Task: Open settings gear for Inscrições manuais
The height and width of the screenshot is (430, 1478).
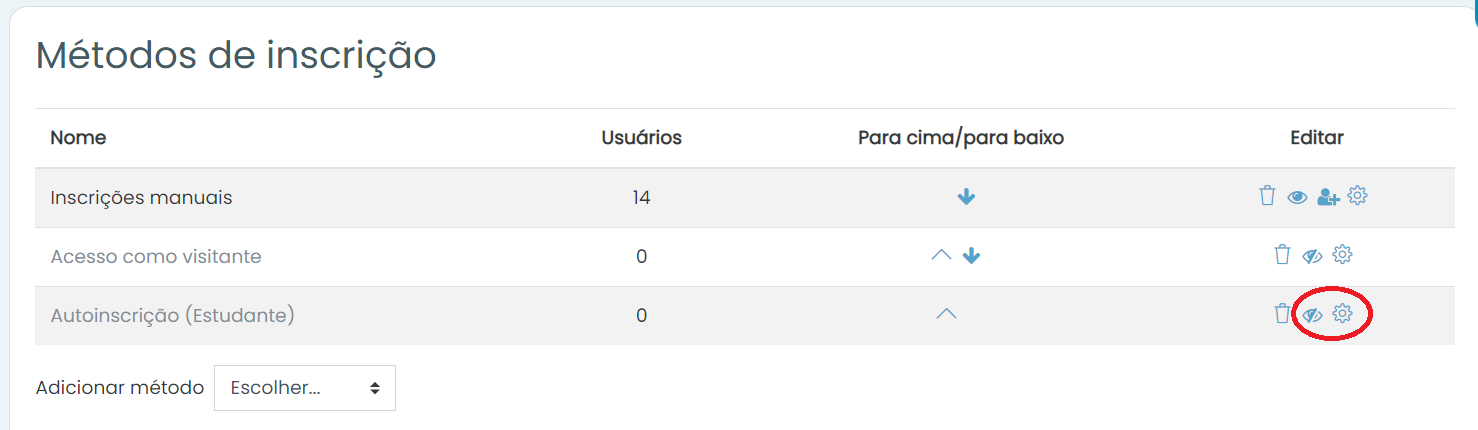Action: tap(1357, 196)
